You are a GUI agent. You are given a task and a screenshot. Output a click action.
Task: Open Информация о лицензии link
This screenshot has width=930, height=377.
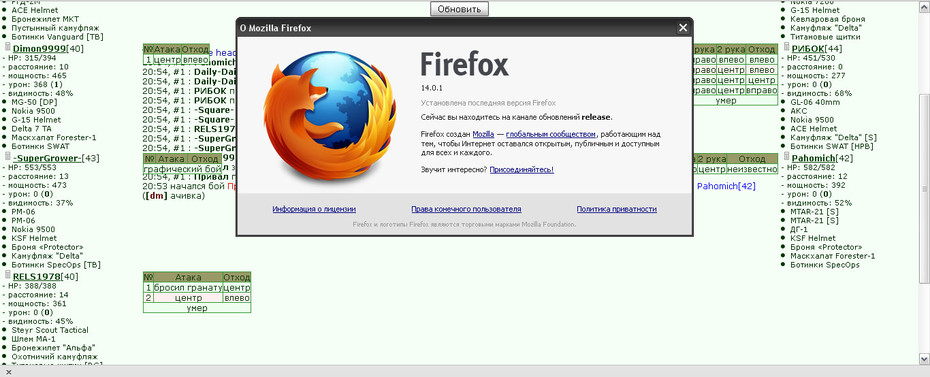pos(314,209)
